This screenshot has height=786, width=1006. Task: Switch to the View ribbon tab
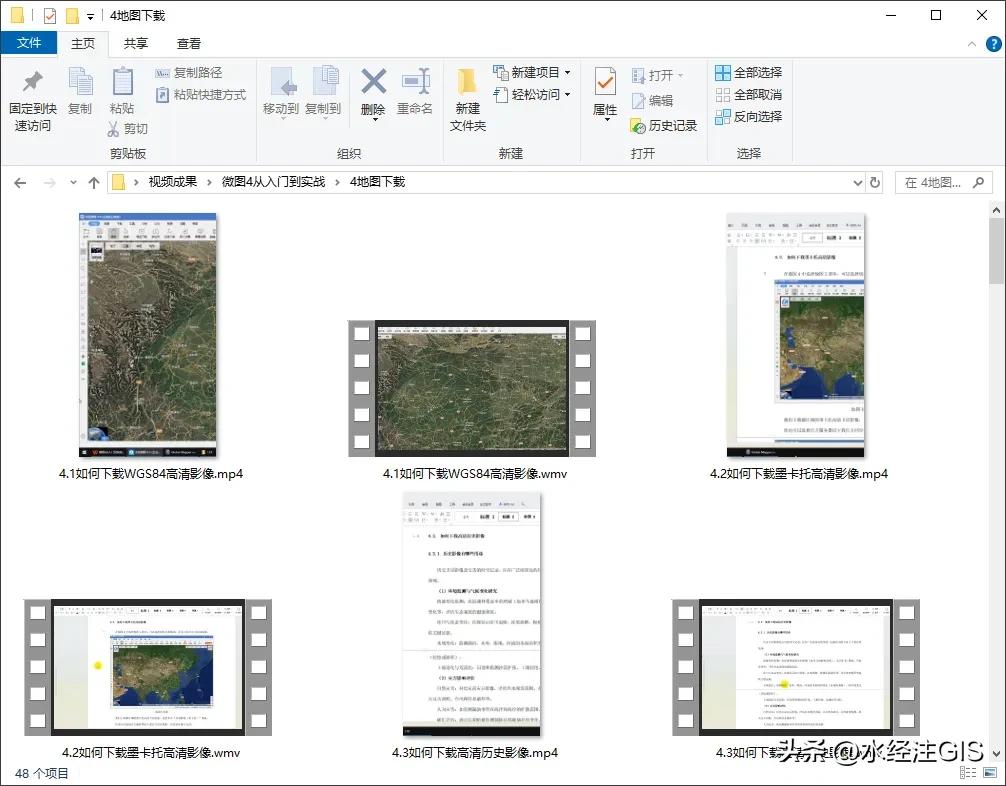click(189, 43)
